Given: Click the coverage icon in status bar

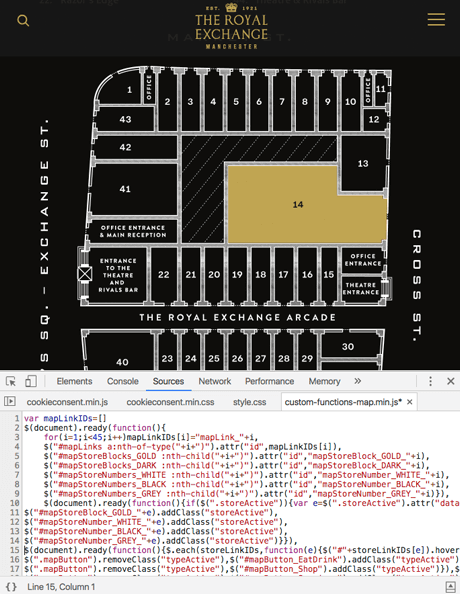Looking at the screenshot, I should (450, 587).
